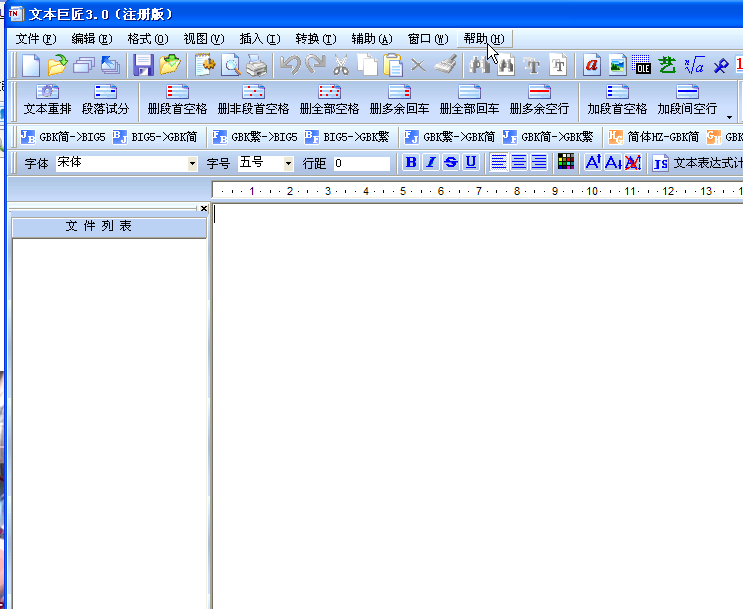Click the 加段首空格 button
The width and height of the screenshot is (743, 609).
(617, 100)
